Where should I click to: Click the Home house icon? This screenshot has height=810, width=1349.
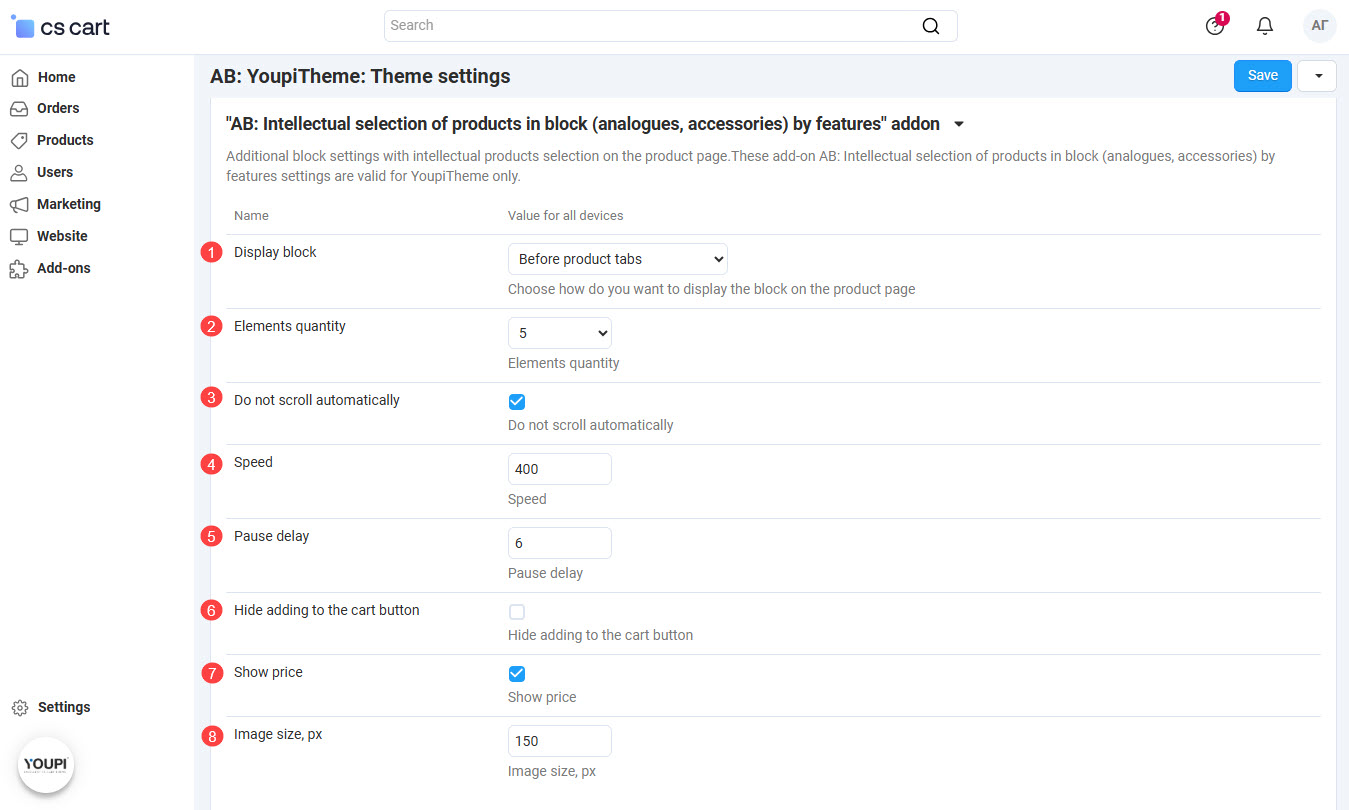[19, 77]
